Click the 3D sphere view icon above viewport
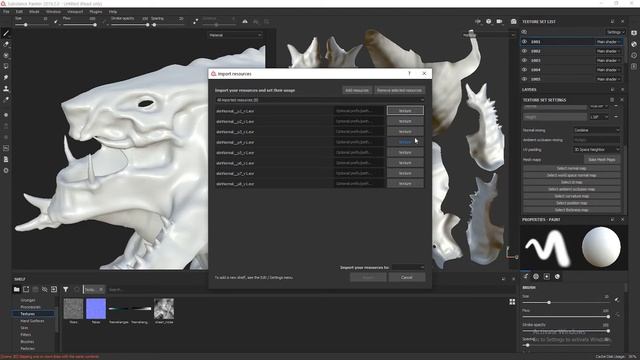 pos(489,21)
